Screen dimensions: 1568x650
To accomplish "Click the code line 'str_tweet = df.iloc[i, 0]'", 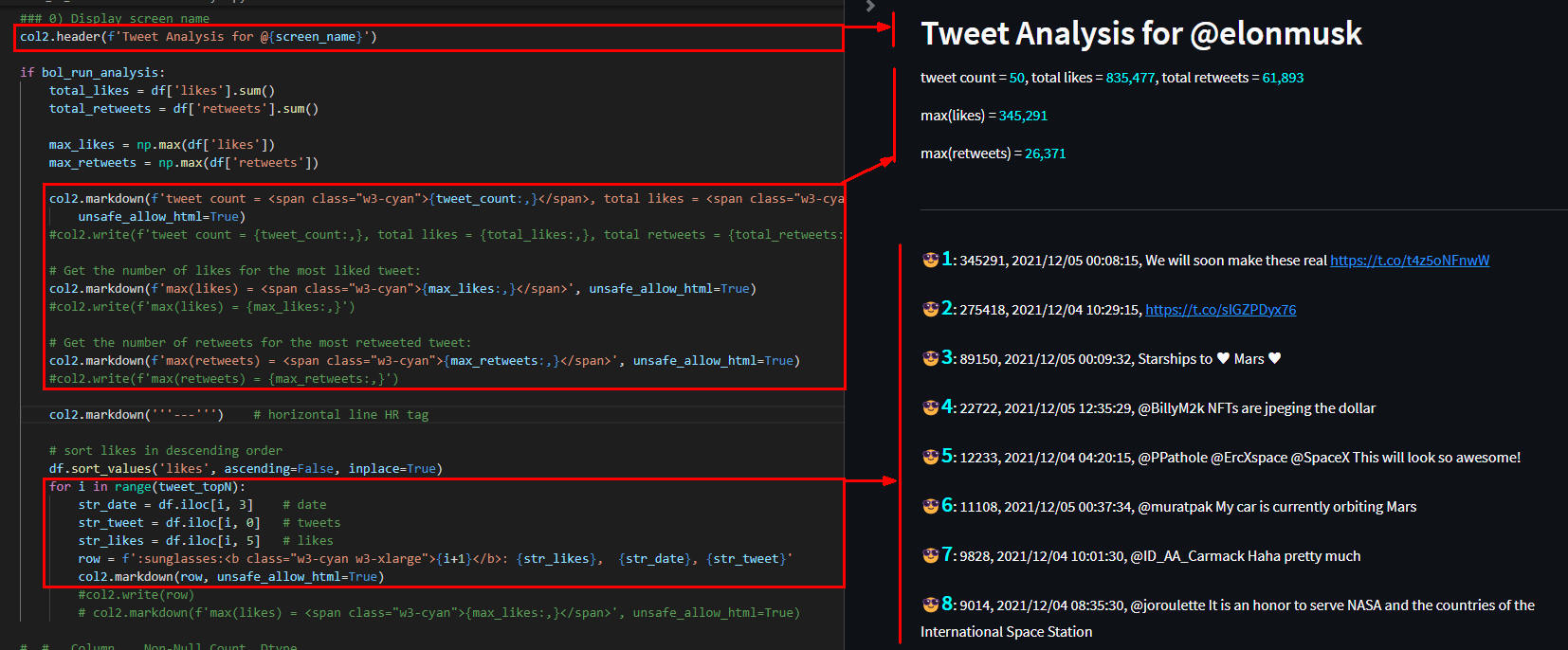I will pos(170,523).
